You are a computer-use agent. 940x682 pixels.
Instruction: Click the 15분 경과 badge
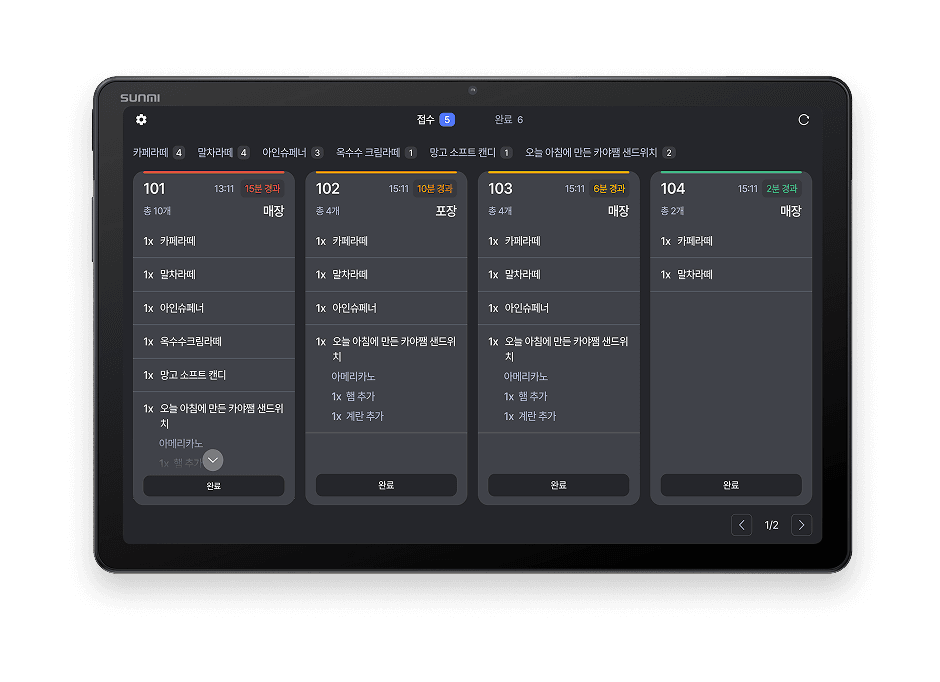tap(262, 189)
